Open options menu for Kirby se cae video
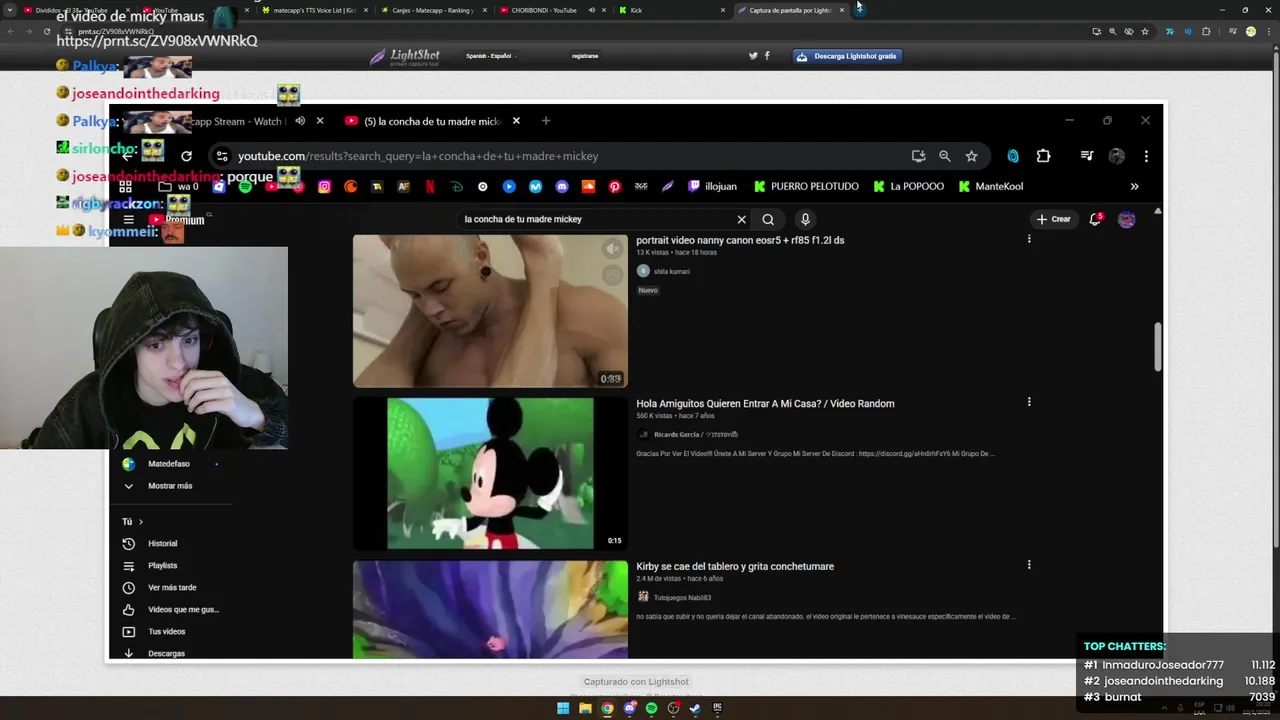This screenshot has width=1280, height=720. pyautogui.click(x=1029, y=565)
